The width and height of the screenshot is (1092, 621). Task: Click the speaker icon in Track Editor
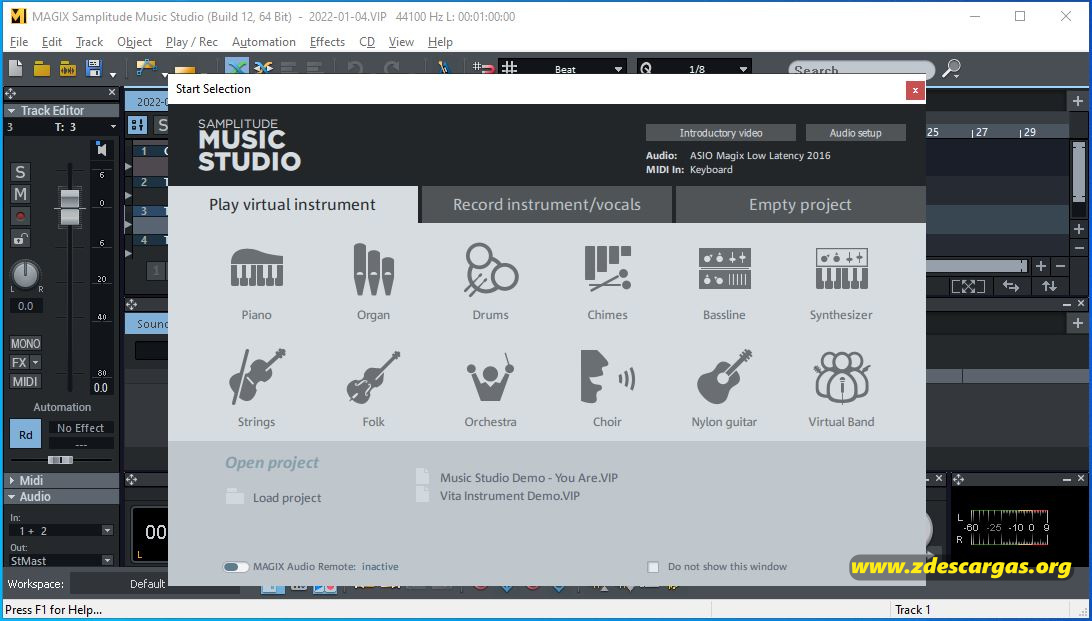coord(102,150)
